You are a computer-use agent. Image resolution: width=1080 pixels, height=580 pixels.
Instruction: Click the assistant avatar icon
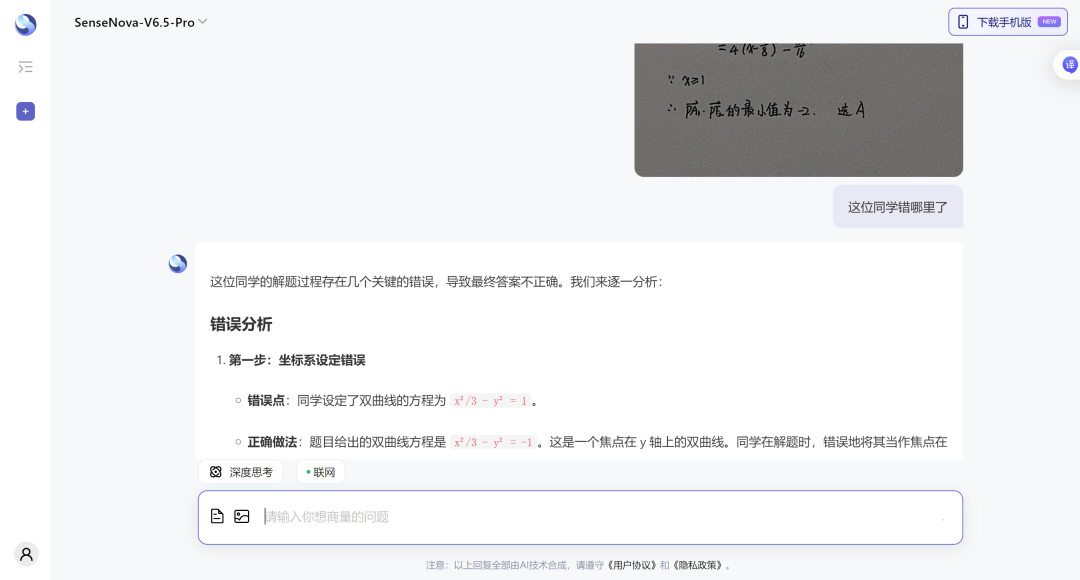(178, 263)
